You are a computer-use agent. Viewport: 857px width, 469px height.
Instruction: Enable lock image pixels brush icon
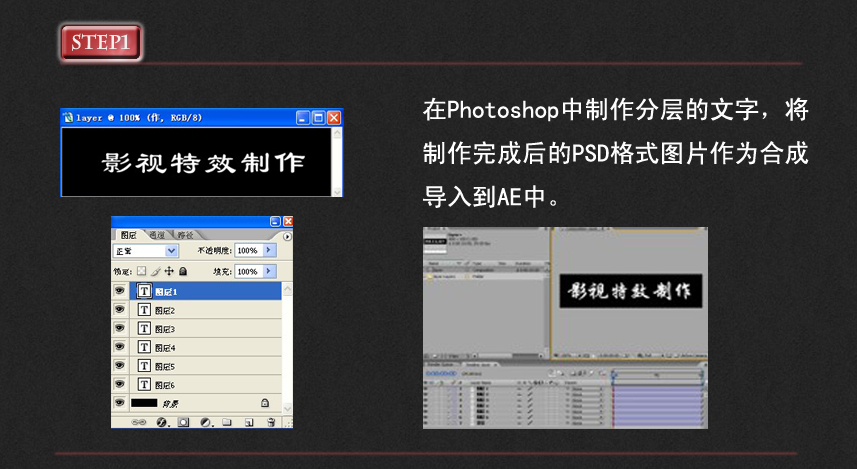tap(156, 271)
